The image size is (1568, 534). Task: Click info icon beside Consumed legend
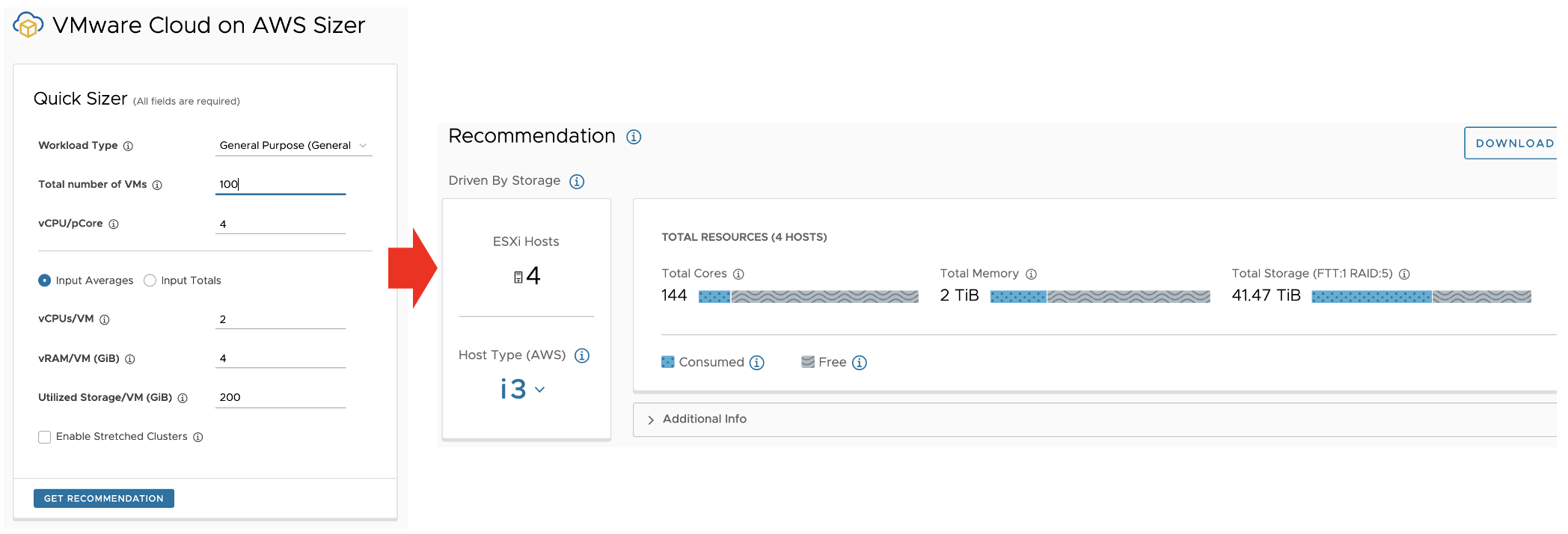click(757, 363)
